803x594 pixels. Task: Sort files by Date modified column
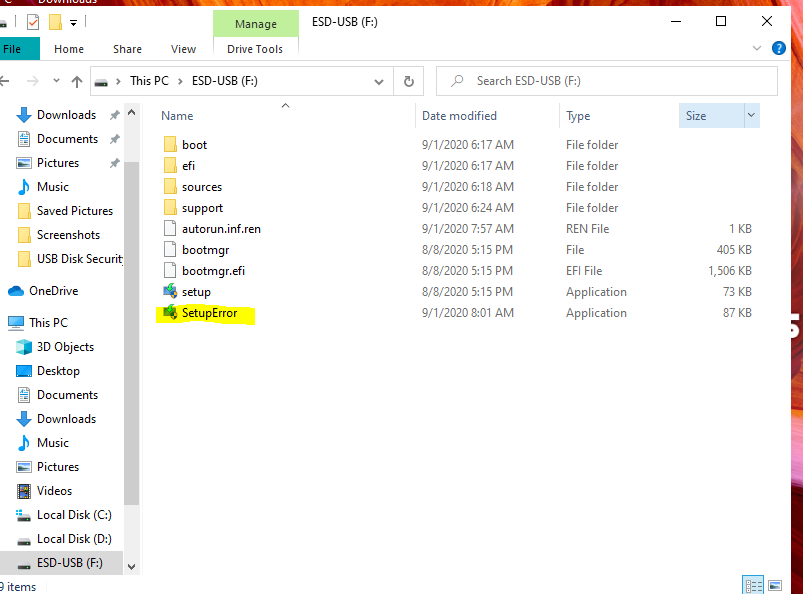[459, 116]
